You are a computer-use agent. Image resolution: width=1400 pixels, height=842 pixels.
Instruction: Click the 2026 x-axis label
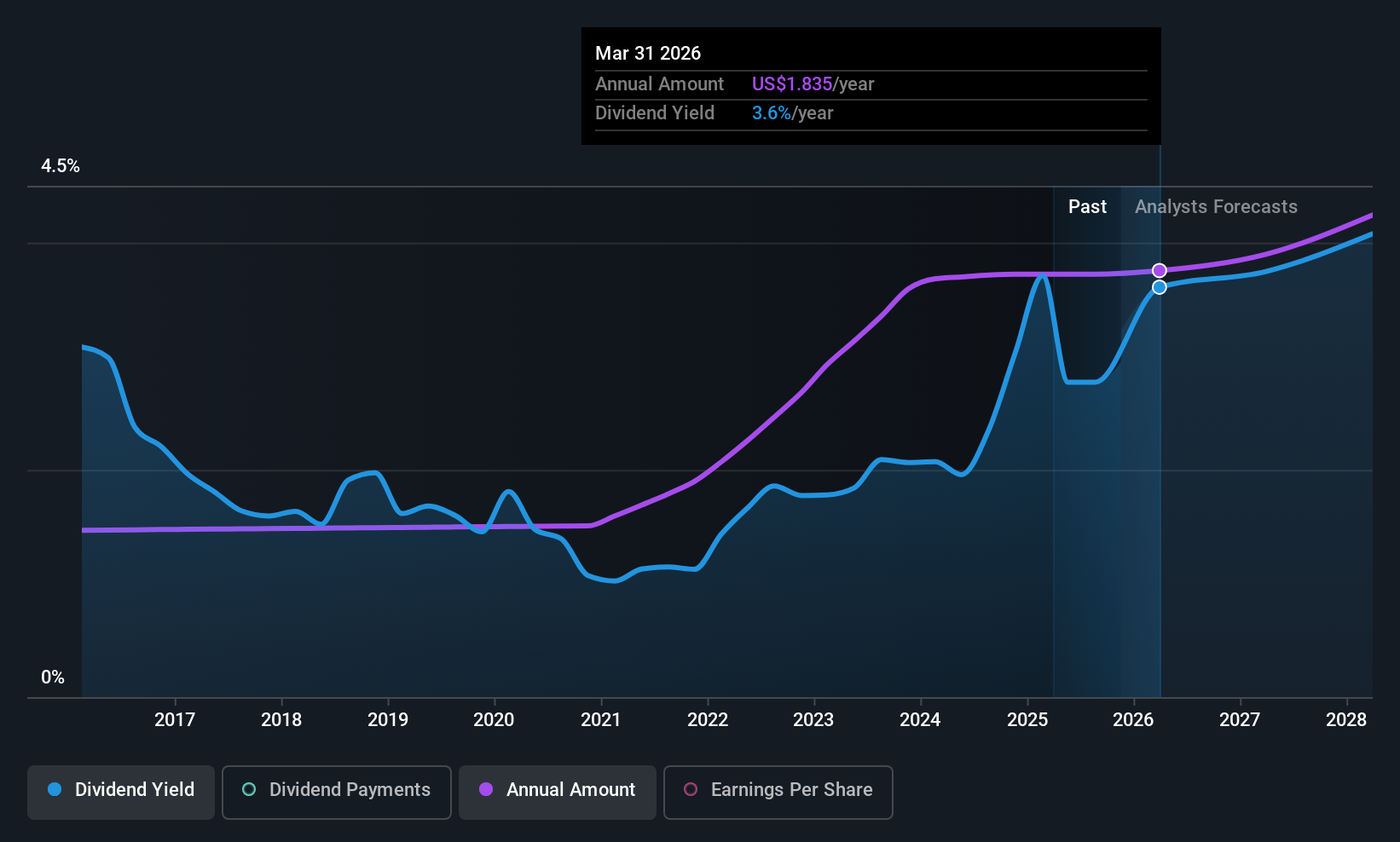[x=1133, y=720]
